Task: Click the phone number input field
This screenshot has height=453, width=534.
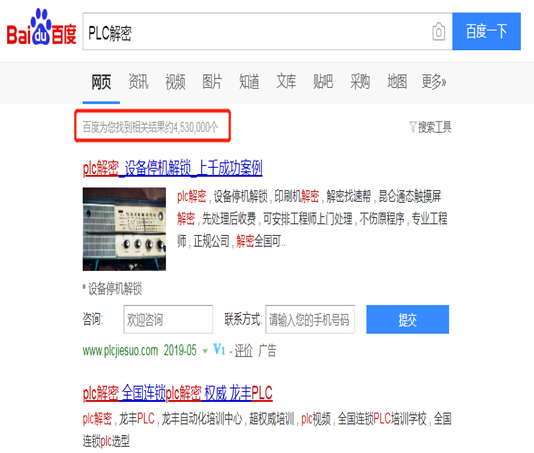Action: (x=310, y=319)
